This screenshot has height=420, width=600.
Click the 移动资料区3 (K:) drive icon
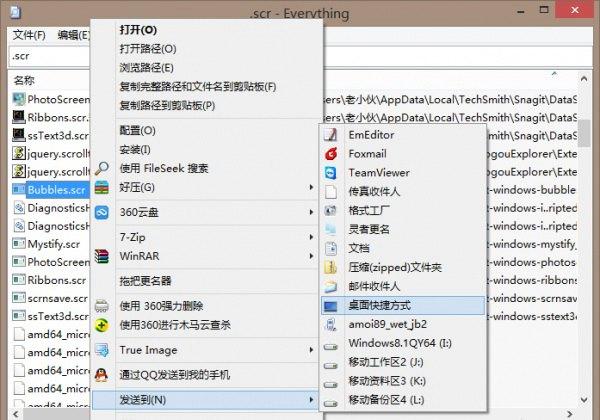point(331,384)
